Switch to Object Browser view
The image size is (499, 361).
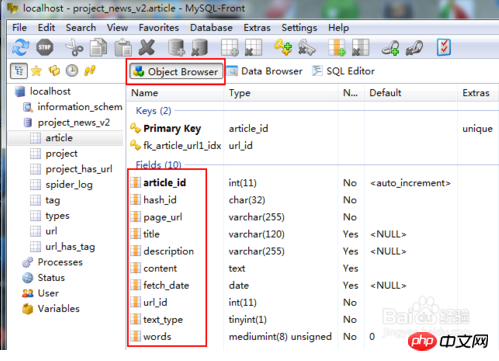[x=176, y=71]
